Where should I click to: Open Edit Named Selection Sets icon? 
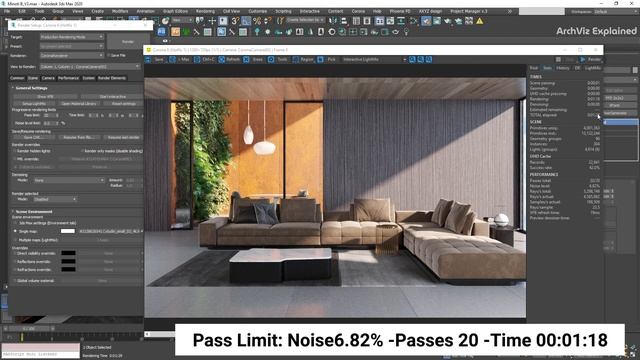[x=280, y=21]
